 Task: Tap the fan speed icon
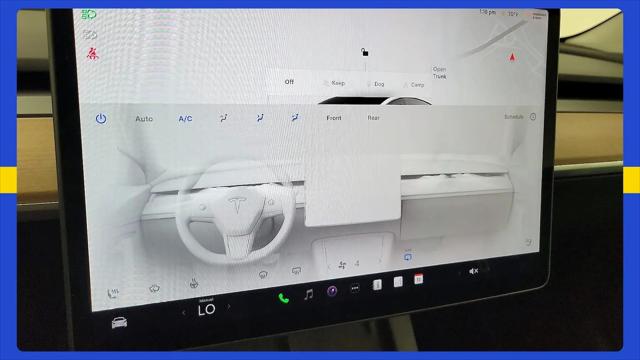coord(342,265)
